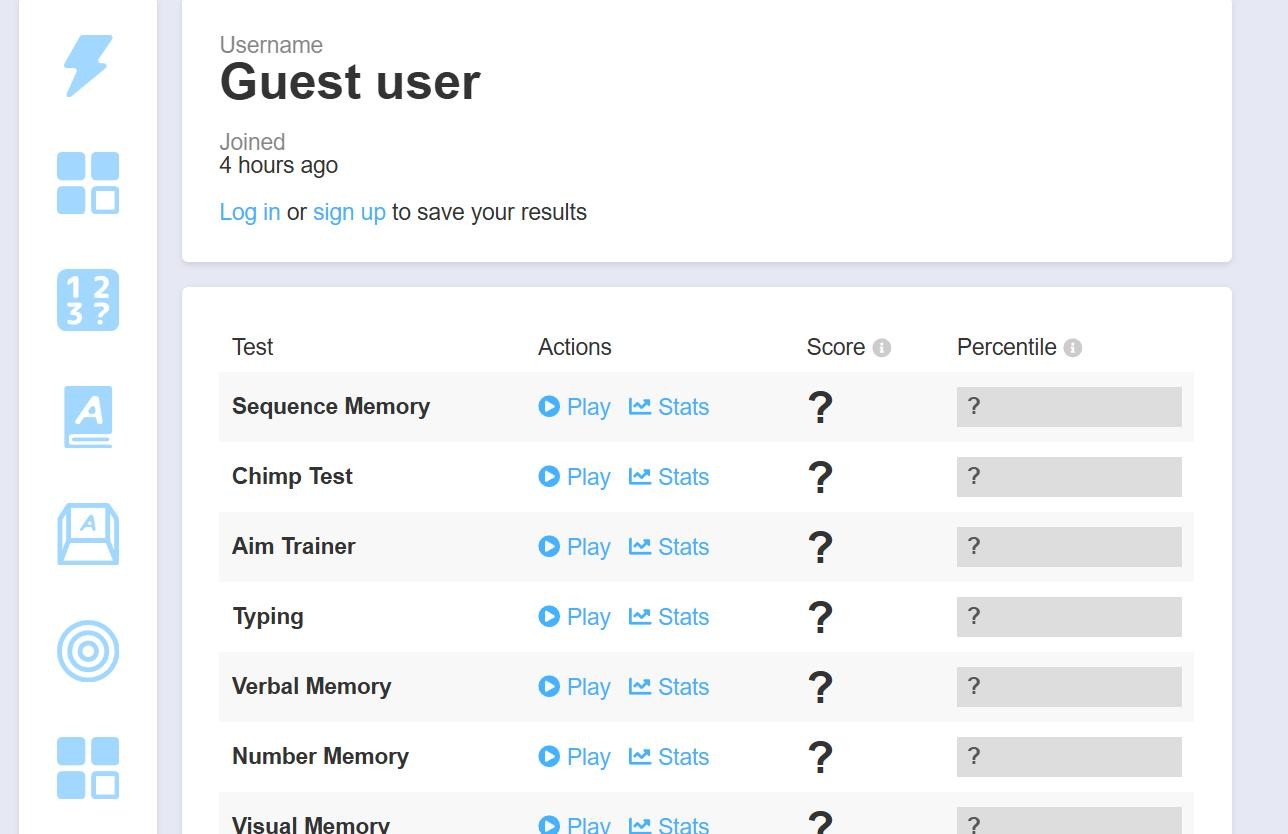Open the lightning bolt Reaction Time icon
Viewport: 1288px width, 834px height.
(x=88, y=66)
